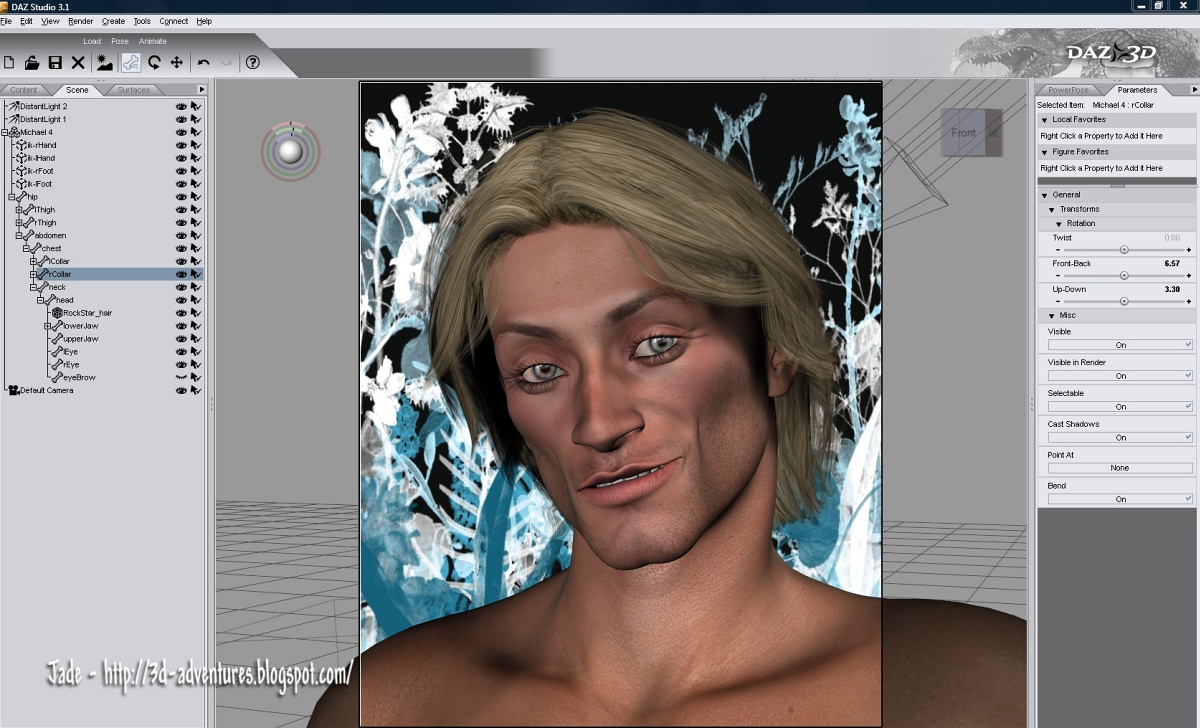Toggle visibility eye for hip
Viewport: 1200px width, 728px height.
coord(182,197)
